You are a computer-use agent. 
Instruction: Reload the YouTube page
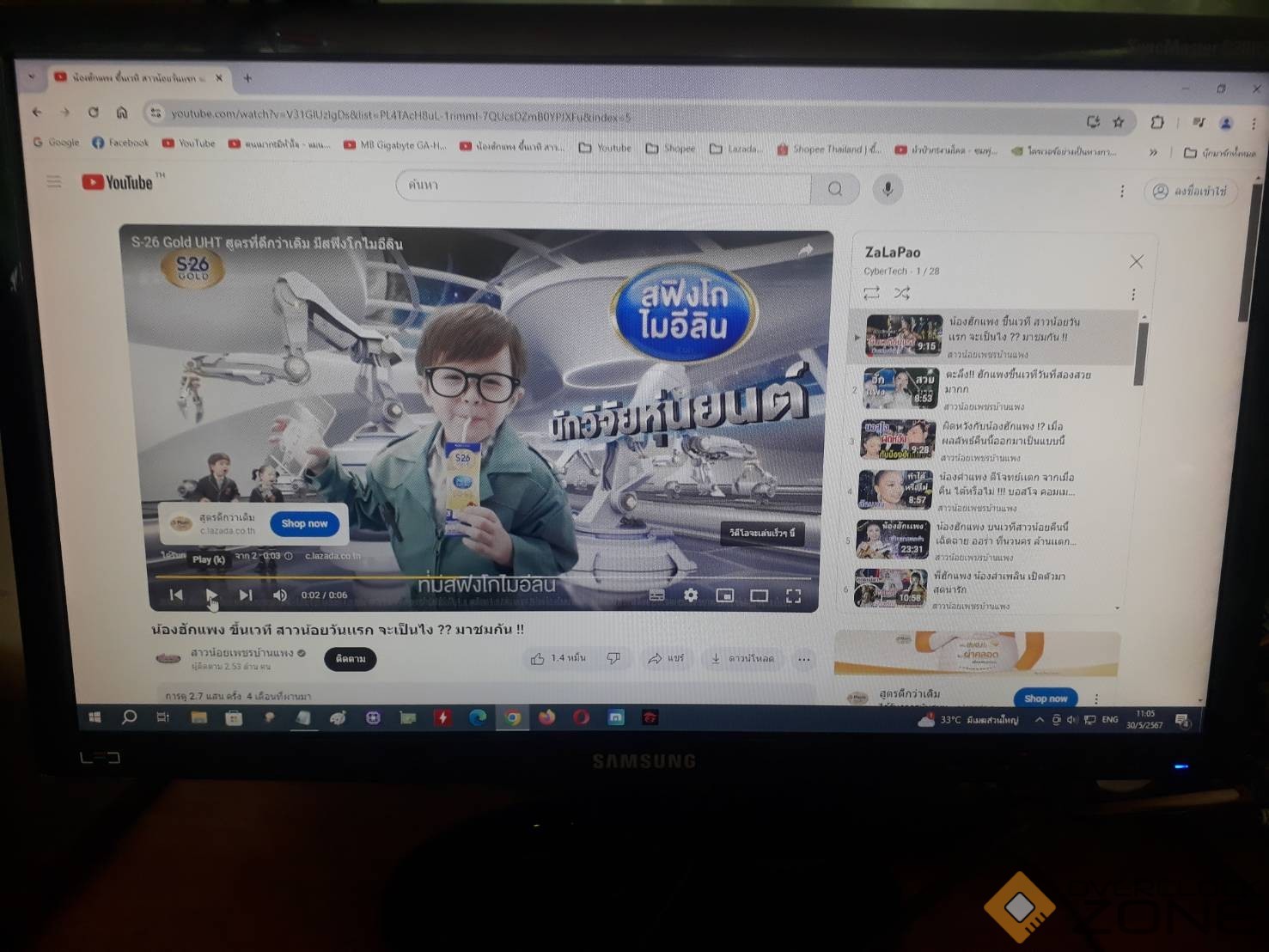(x=93, y=112)
